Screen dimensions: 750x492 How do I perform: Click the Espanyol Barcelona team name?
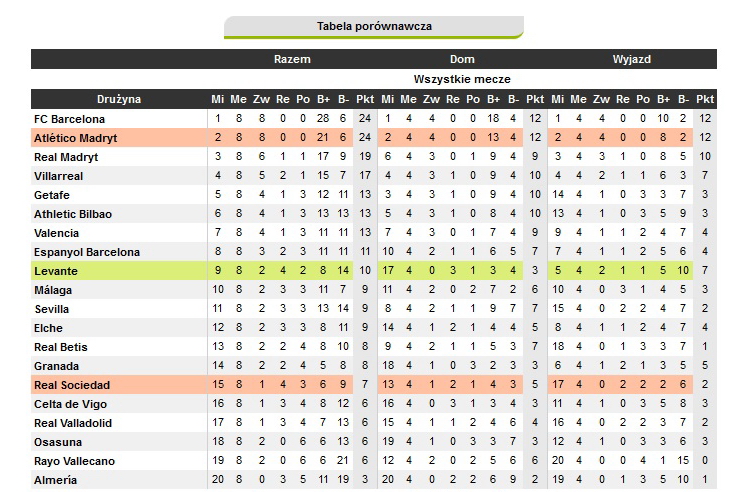pos(87,252)
